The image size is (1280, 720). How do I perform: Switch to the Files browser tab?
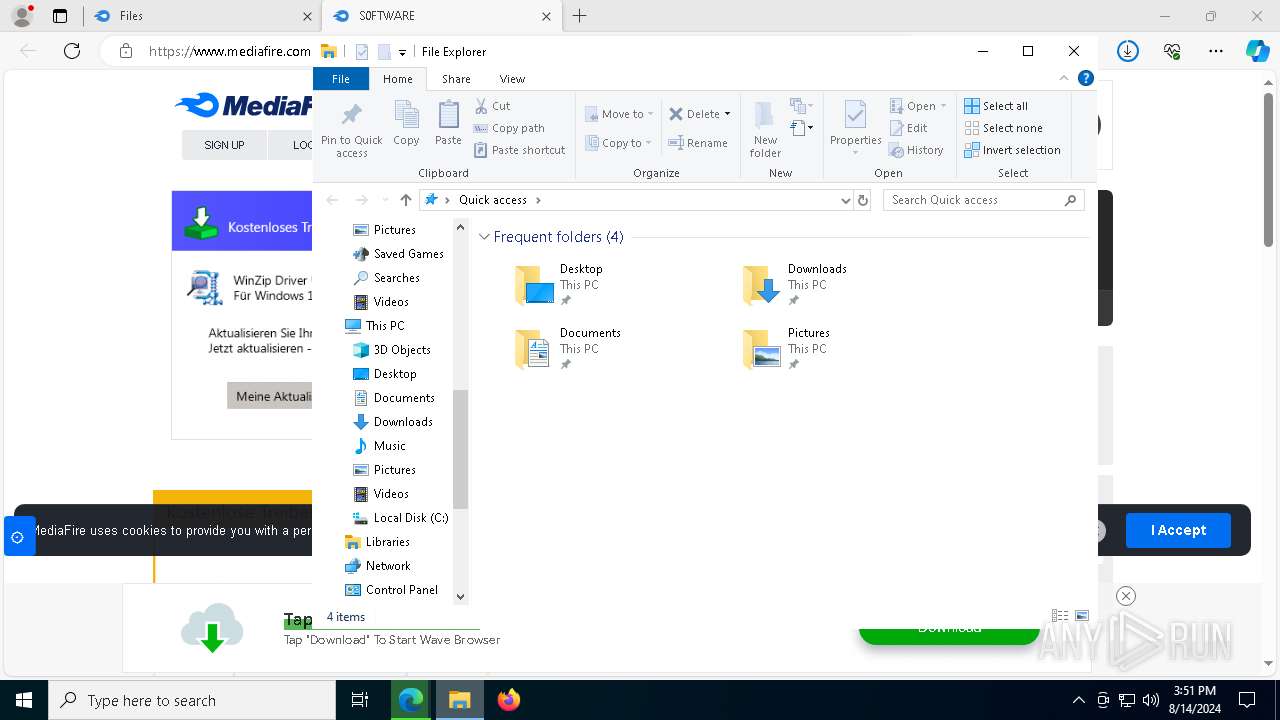click(201, 16)
